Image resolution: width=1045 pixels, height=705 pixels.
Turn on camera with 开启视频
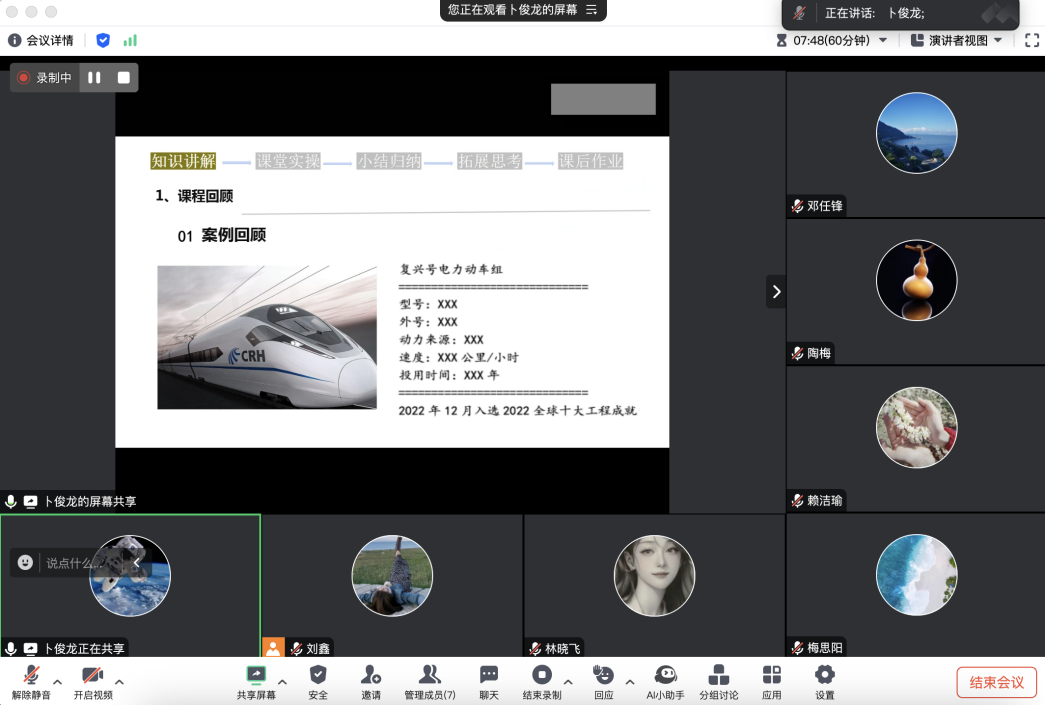point(92,681)
